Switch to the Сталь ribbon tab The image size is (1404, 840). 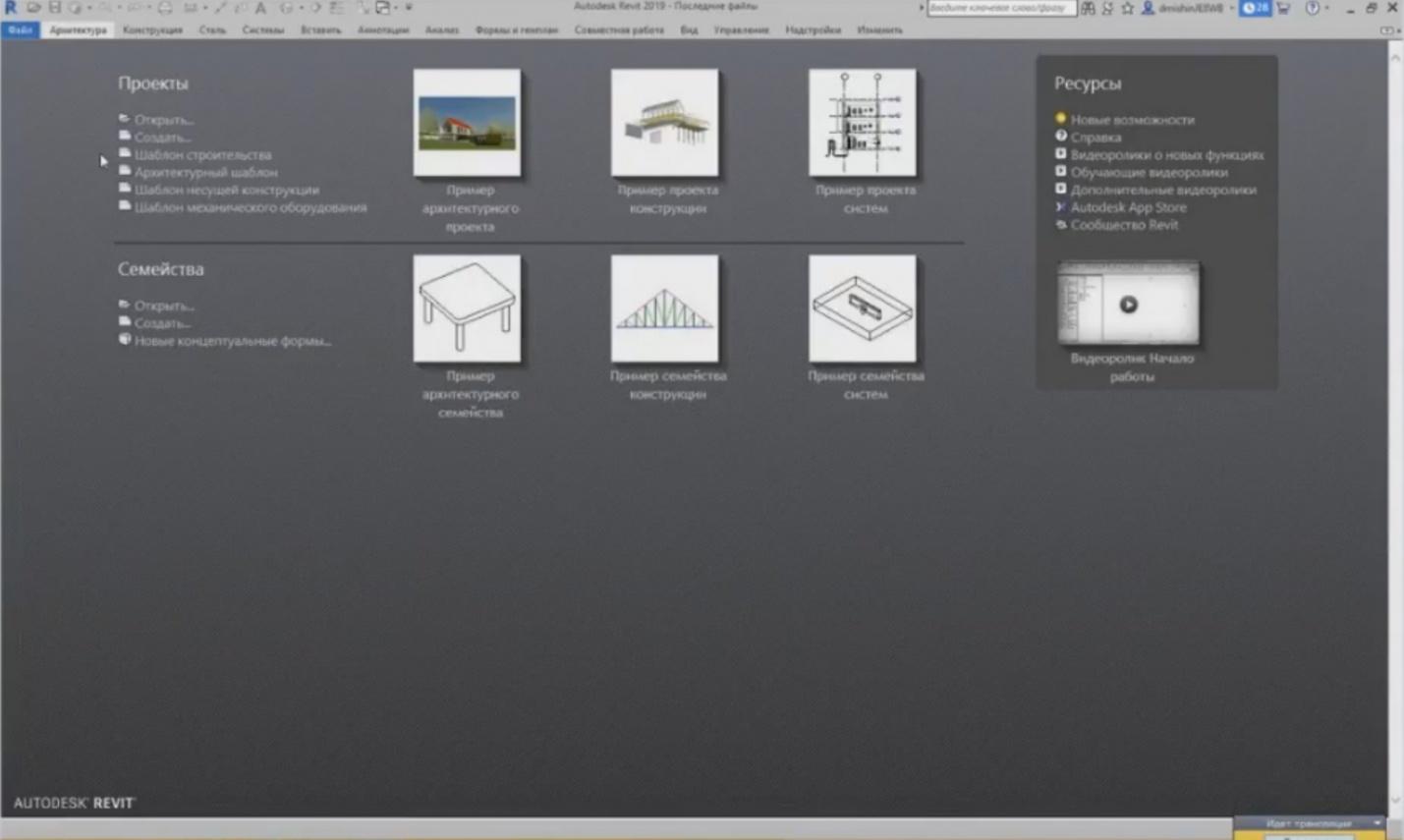pyautogui.click(x=212, y=30)
